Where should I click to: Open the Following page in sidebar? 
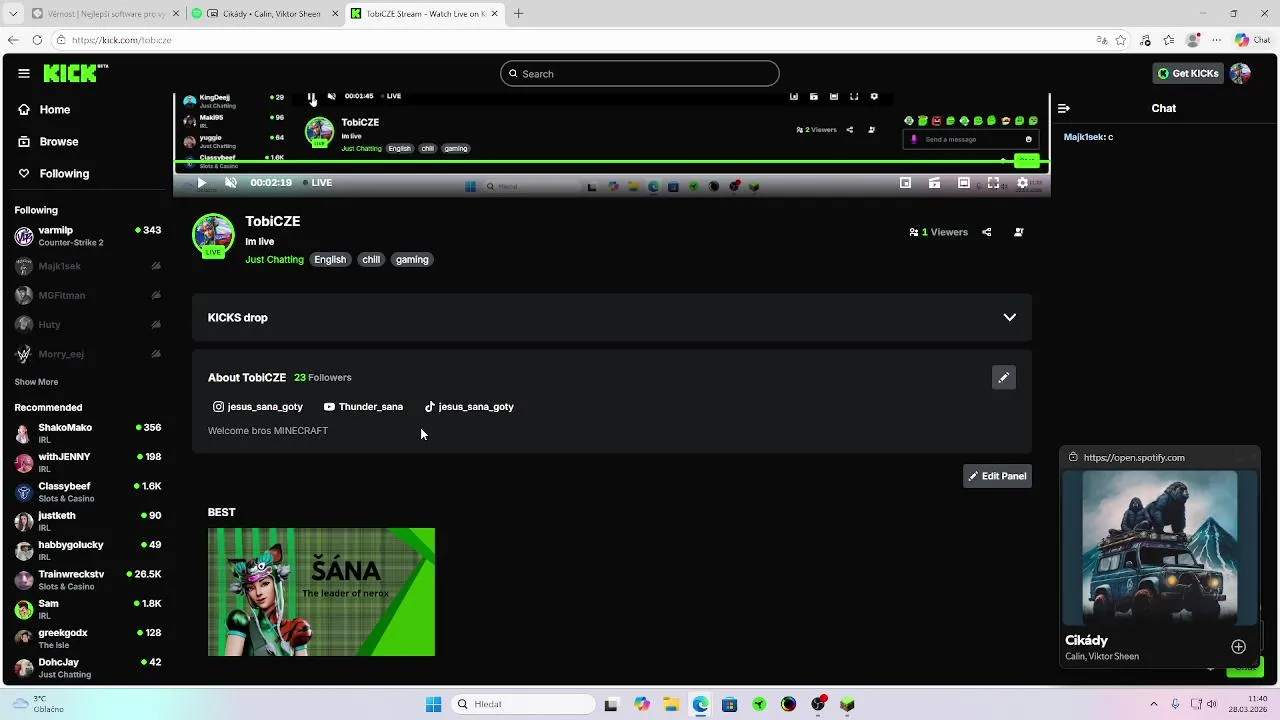53,174
